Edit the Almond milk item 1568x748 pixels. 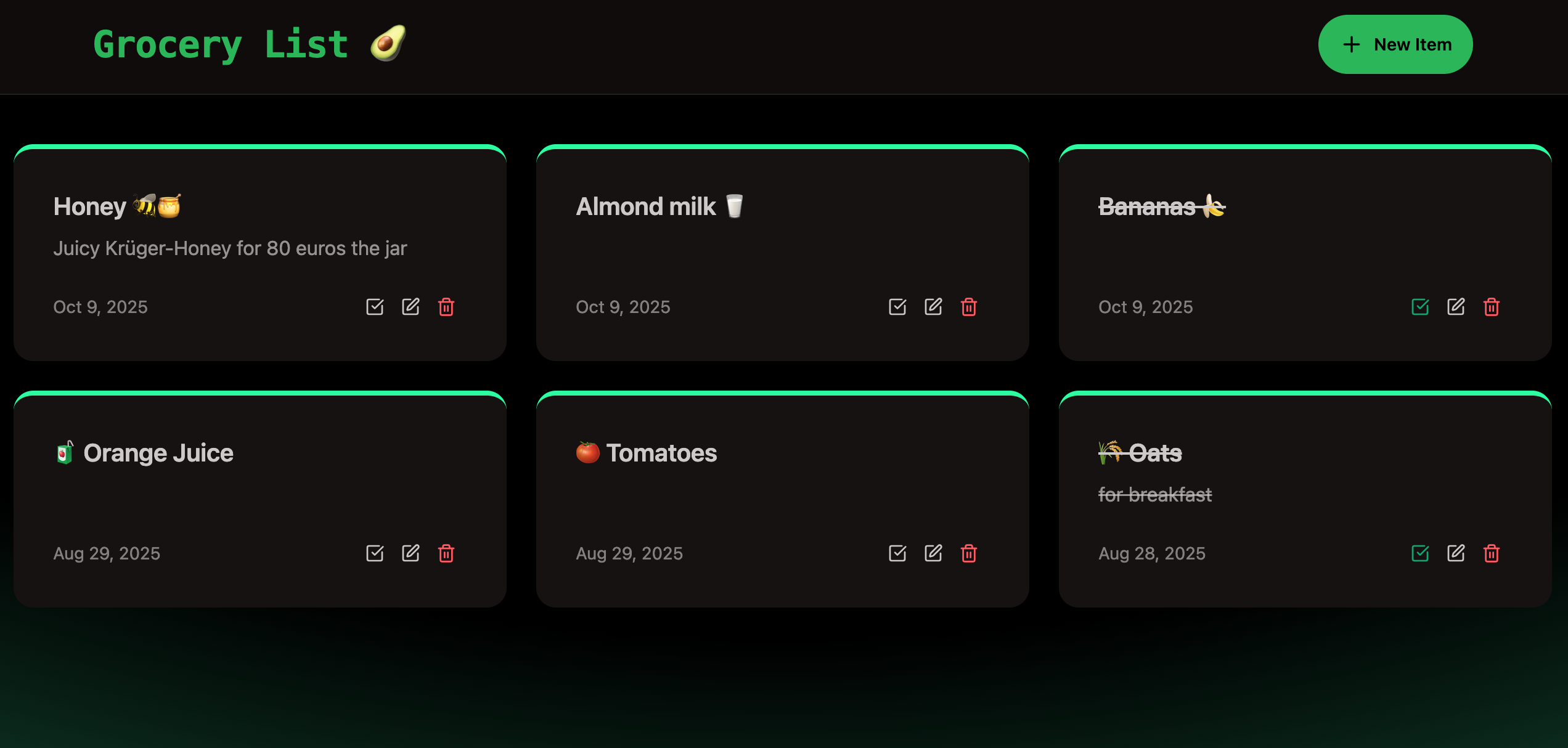(933, 307)
